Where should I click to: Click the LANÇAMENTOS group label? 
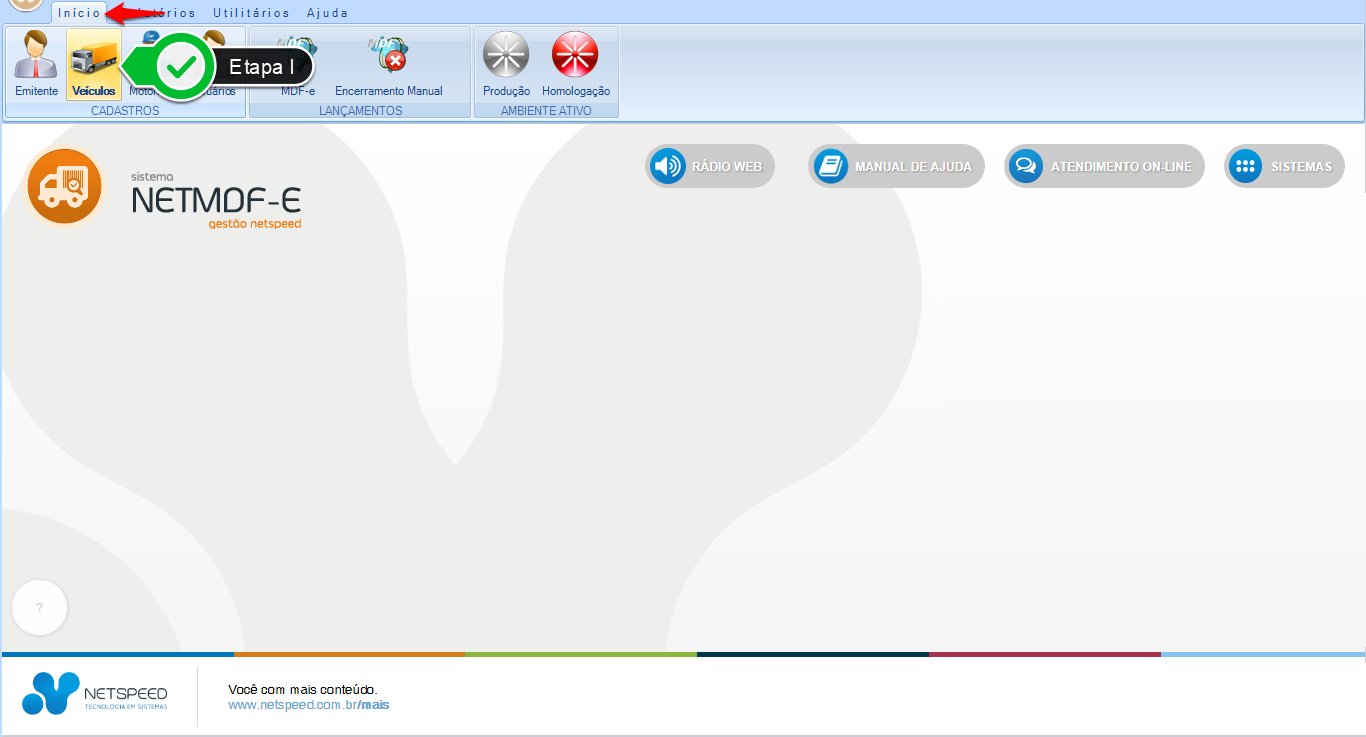[x=360, y=111]
